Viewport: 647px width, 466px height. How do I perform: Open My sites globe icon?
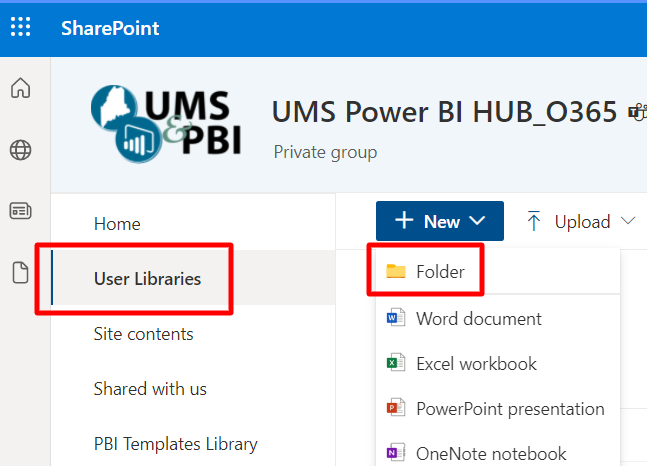pyautogui.click(x=21, y=150)
